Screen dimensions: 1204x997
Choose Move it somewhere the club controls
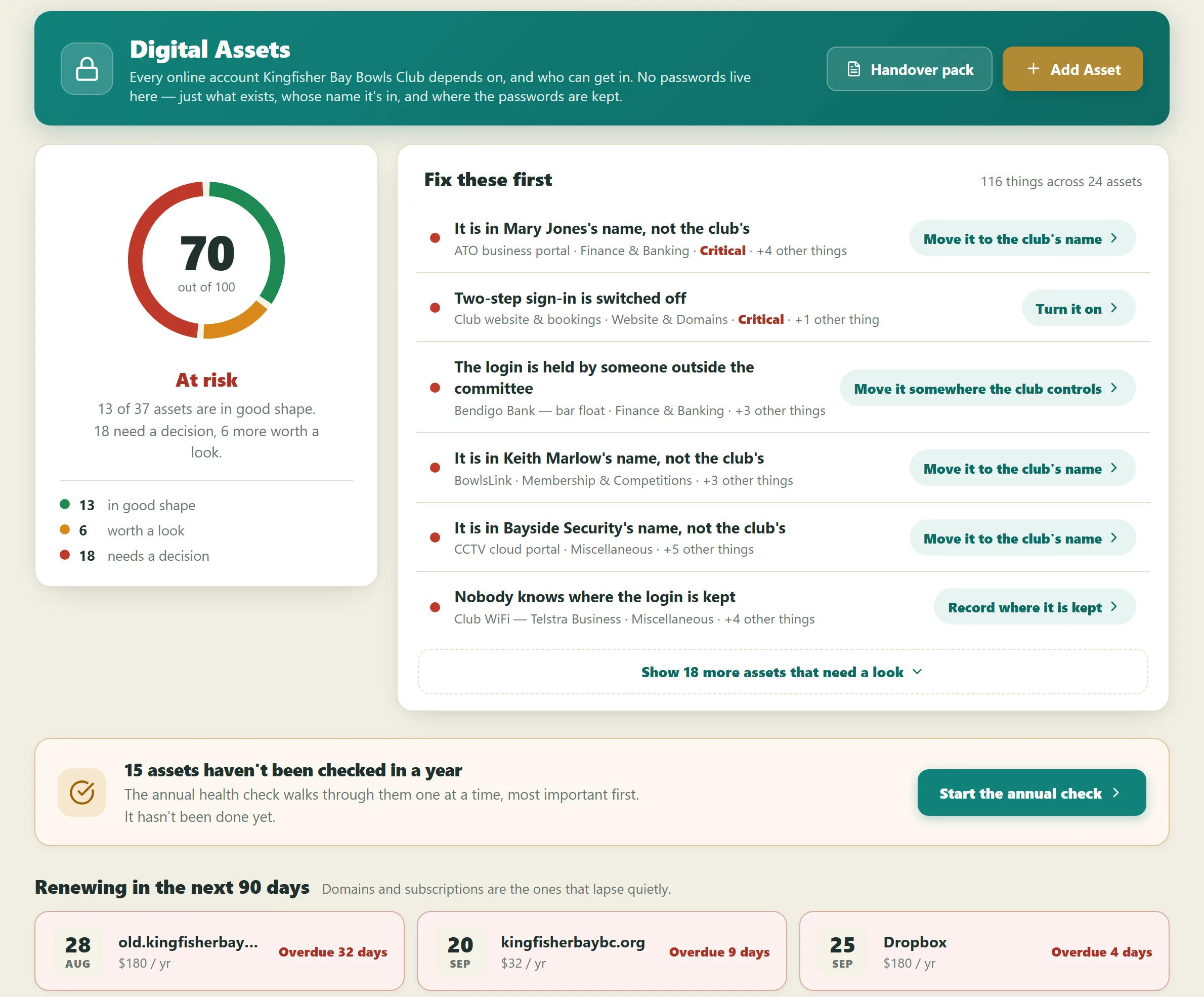(x=987, y=388)
